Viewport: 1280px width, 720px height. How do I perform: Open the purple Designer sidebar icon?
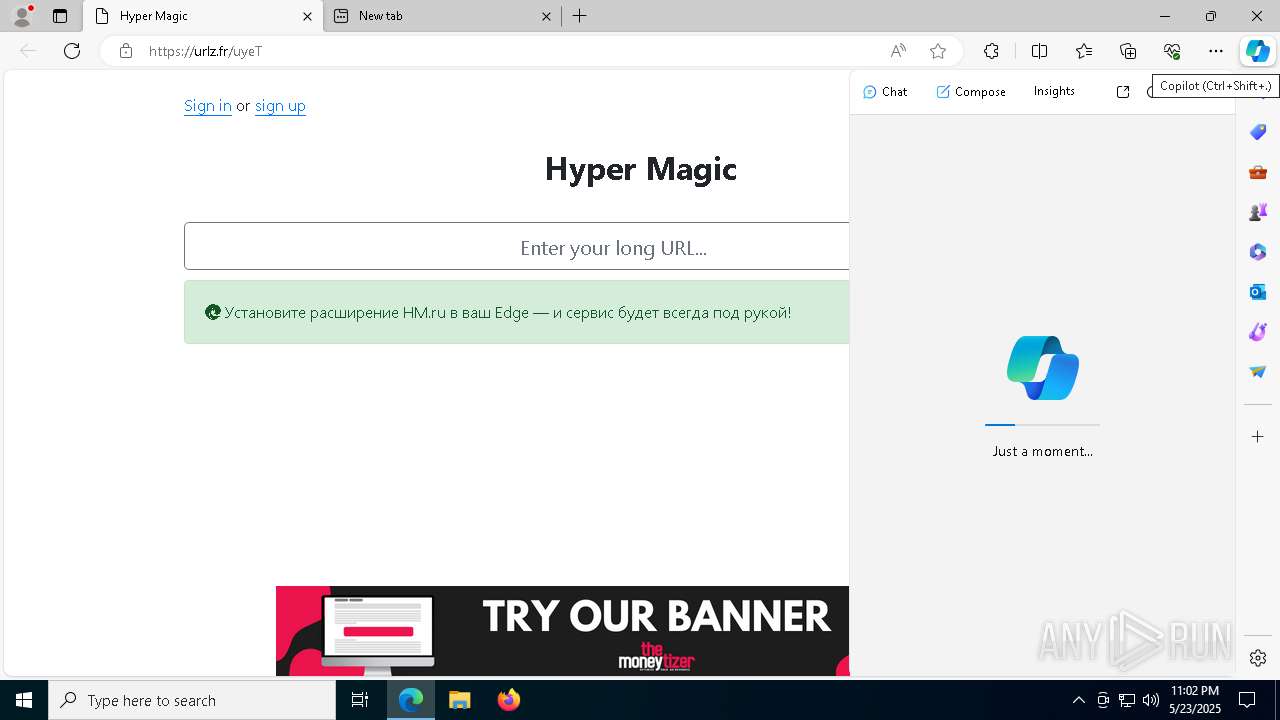1258,332
